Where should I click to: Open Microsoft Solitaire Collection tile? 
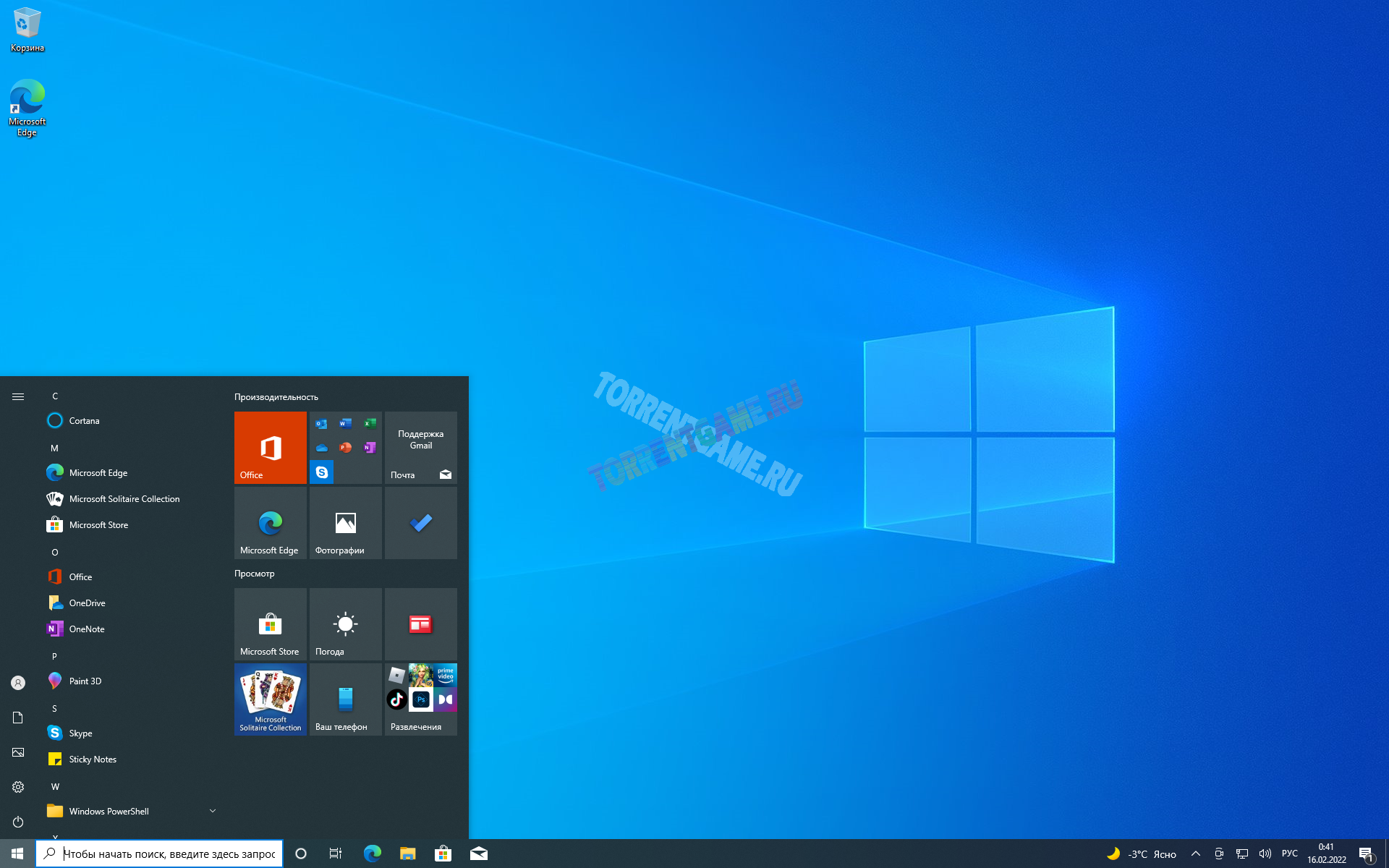tap(270, 699)
